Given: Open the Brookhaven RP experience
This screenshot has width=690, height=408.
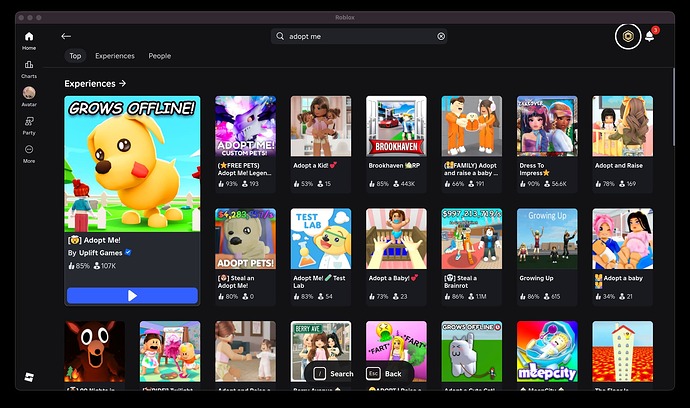Looking at the screenshot, I should point(396,144).
